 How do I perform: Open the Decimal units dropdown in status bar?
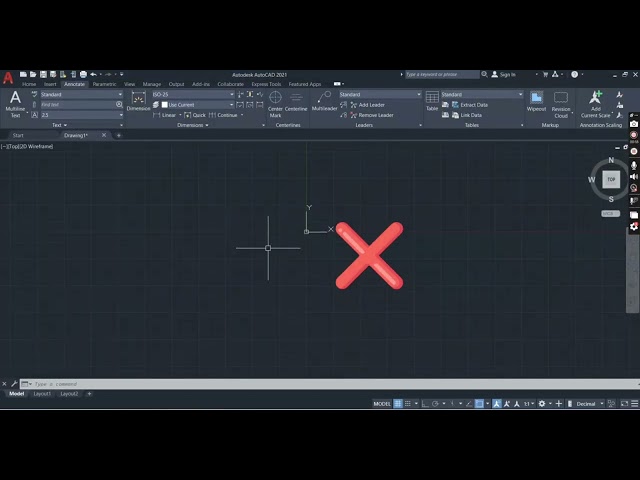[590, 404]
